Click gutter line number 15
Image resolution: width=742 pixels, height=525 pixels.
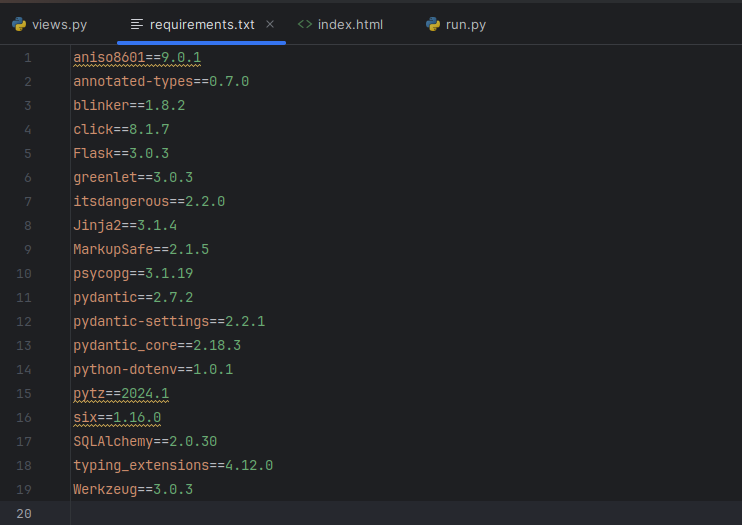[24, 393]
